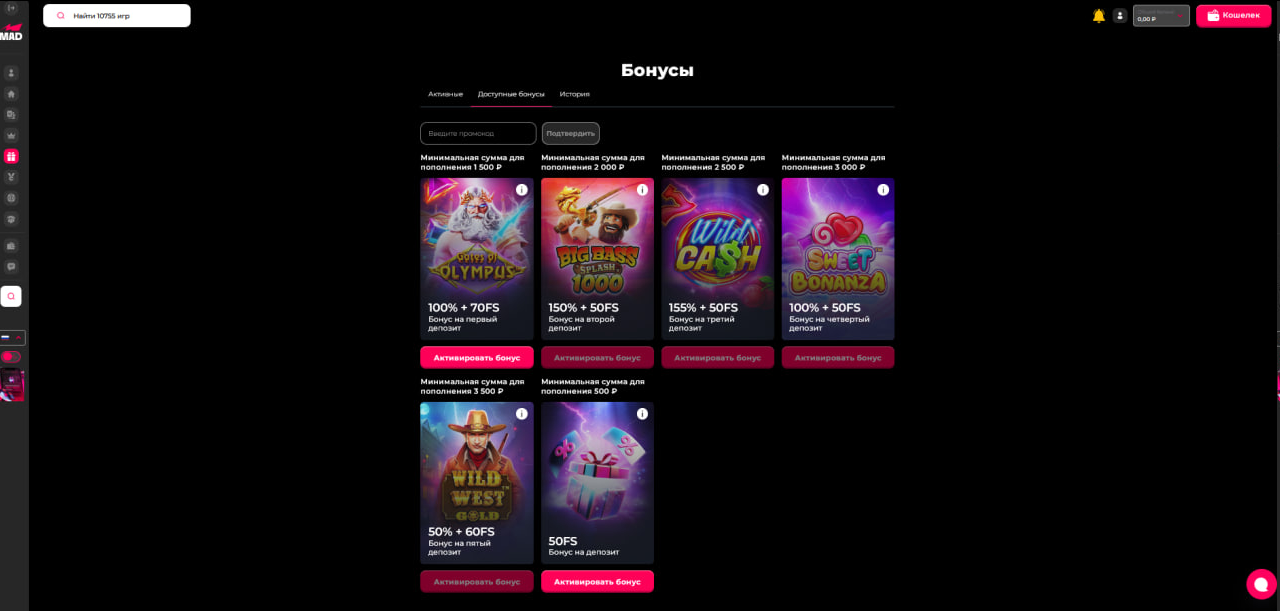
Task: View info for the Gates of Olympus bonus
Action: click(x=522, y=190)
